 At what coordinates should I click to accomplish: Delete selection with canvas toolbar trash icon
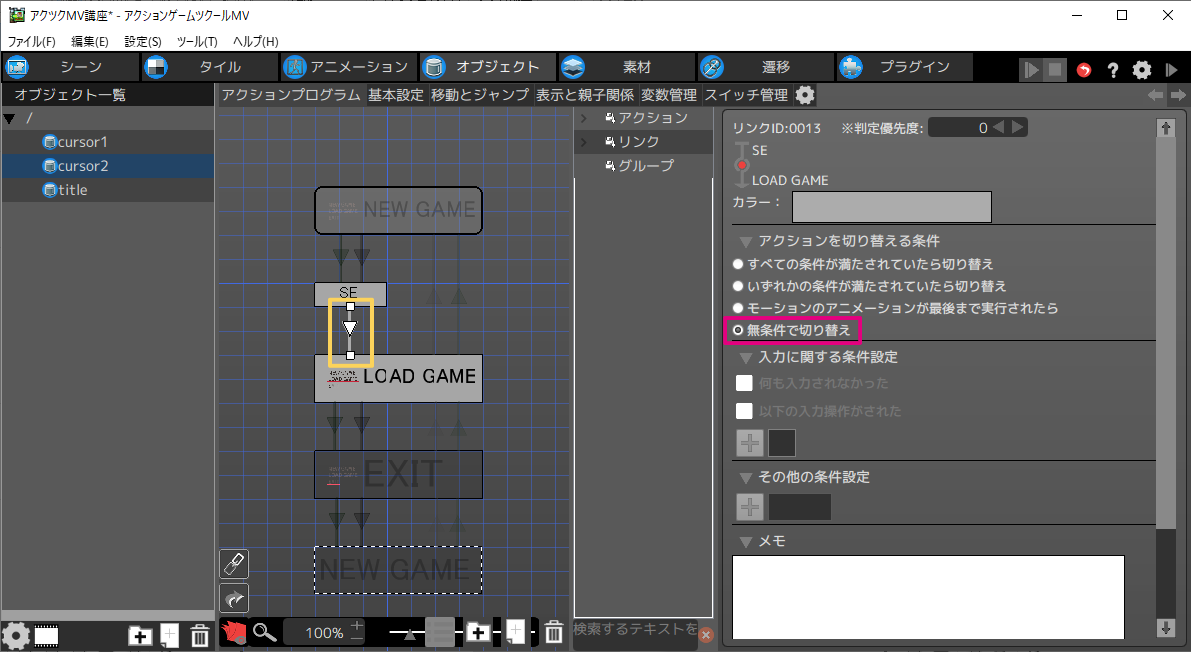point(553,632)
